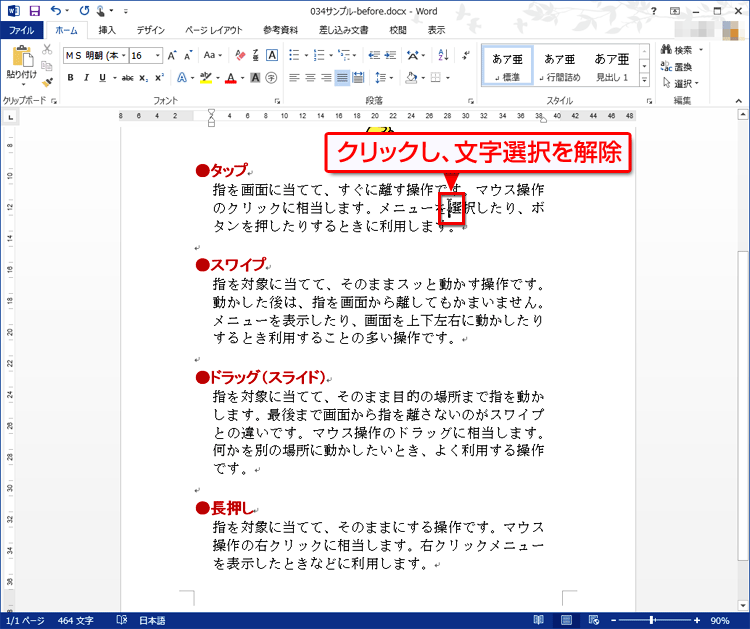
Task: Open the change case (Aa) menu
Action: point(212,55)
